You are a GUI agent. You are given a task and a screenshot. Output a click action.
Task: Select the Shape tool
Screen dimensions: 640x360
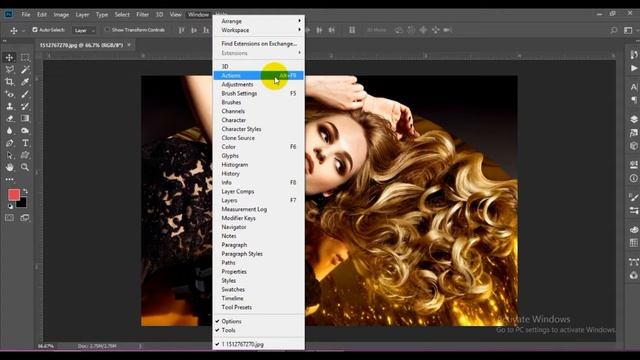click(25, 156)
